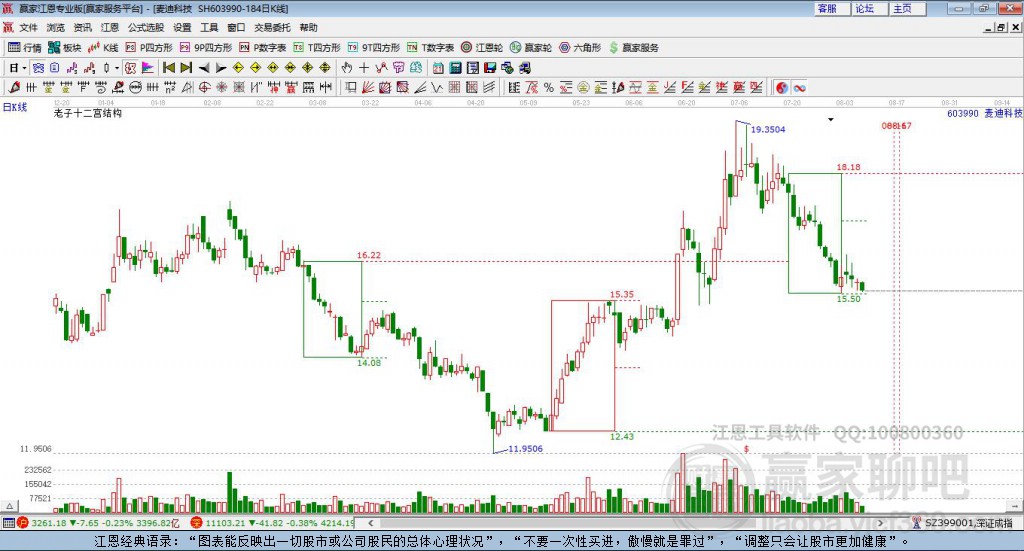This screenshot has height=551, width=1024.
Task: Launch the 江恩轮 Gann wheel
Action: coord(482,48)
